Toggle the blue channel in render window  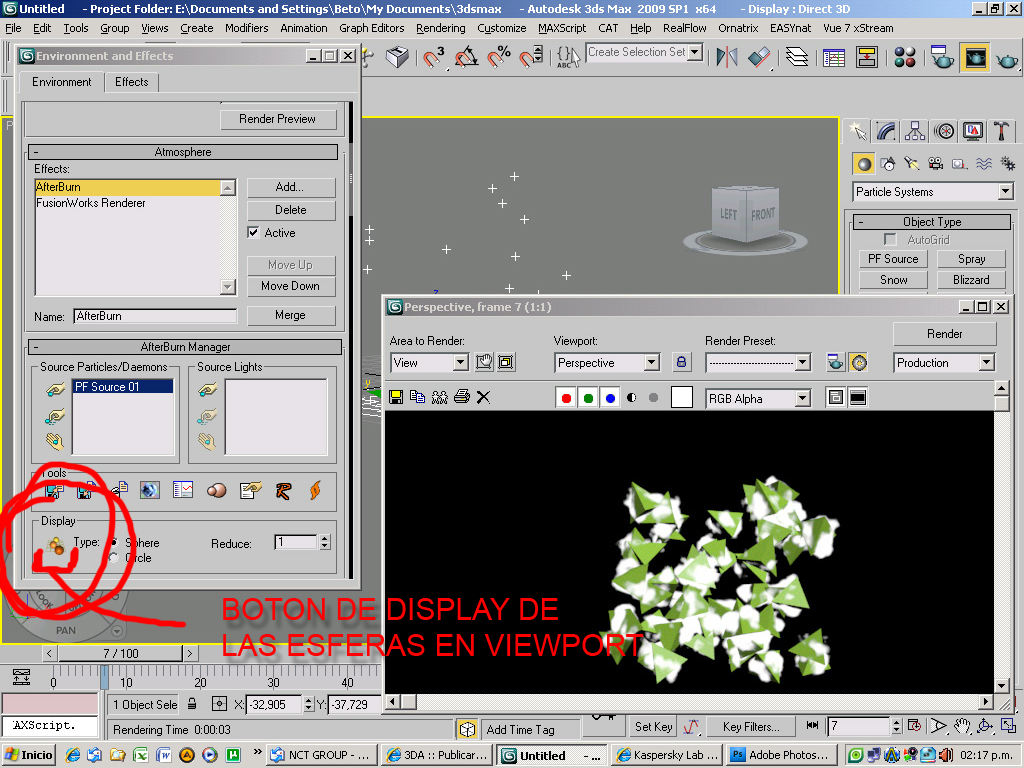[610, 398]
